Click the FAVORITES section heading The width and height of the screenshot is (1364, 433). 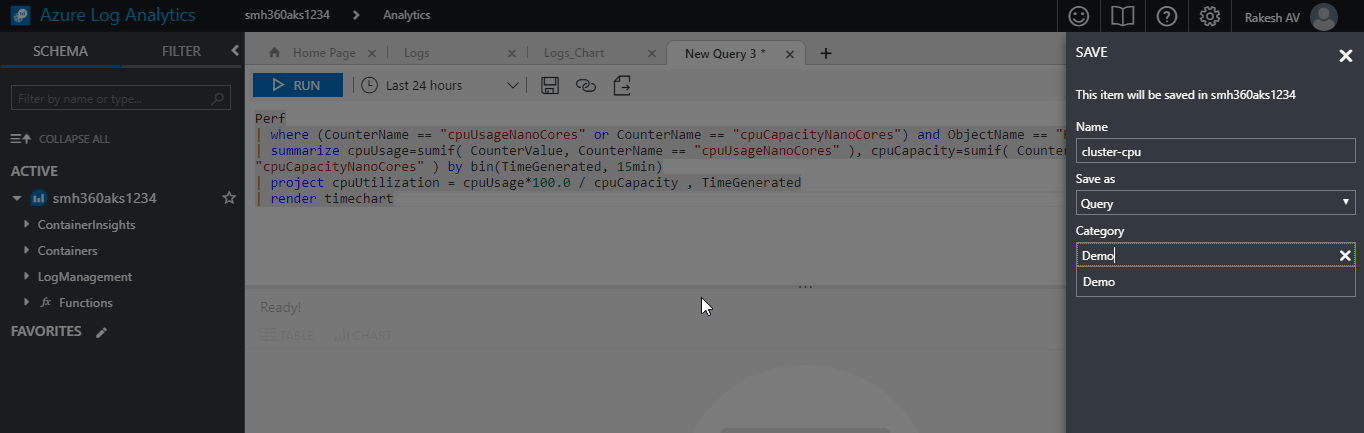point(46,331)
